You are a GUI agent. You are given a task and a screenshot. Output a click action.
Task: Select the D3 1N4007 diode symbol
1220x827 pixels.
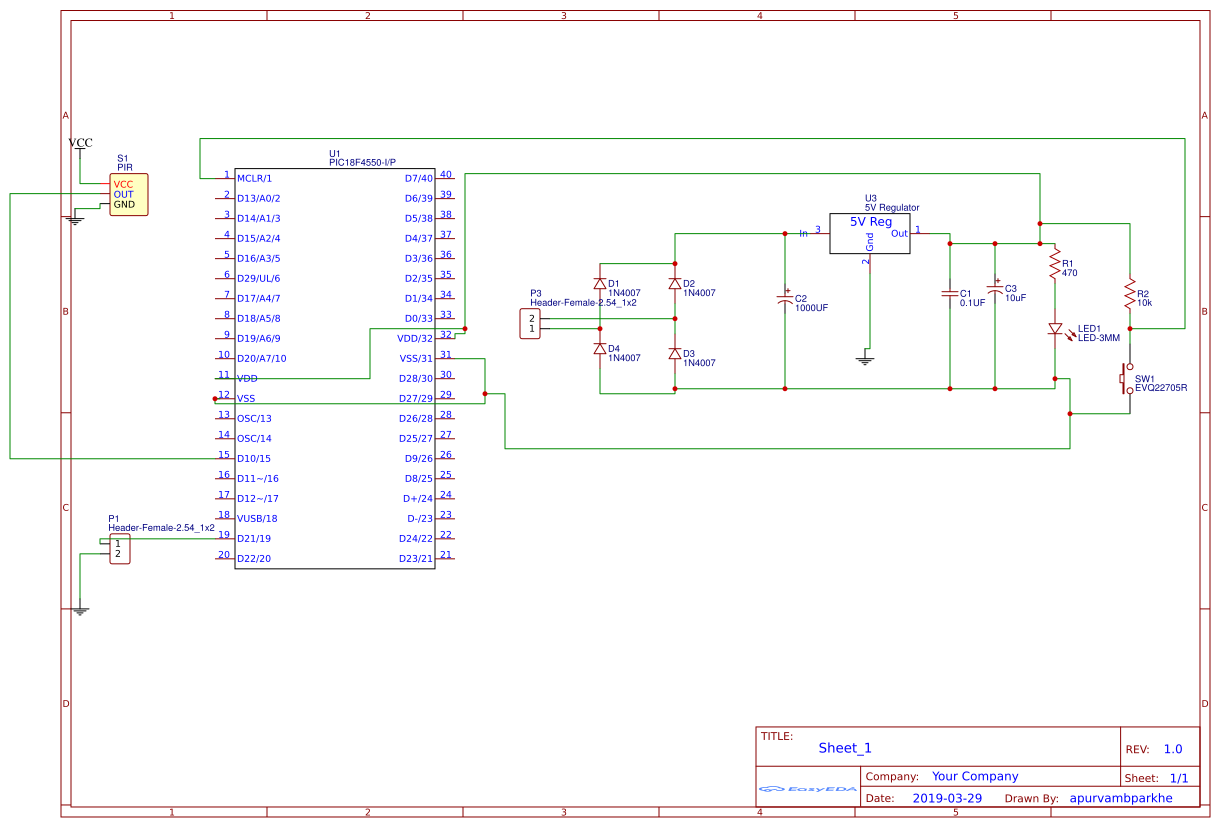(x=675, y=354)
